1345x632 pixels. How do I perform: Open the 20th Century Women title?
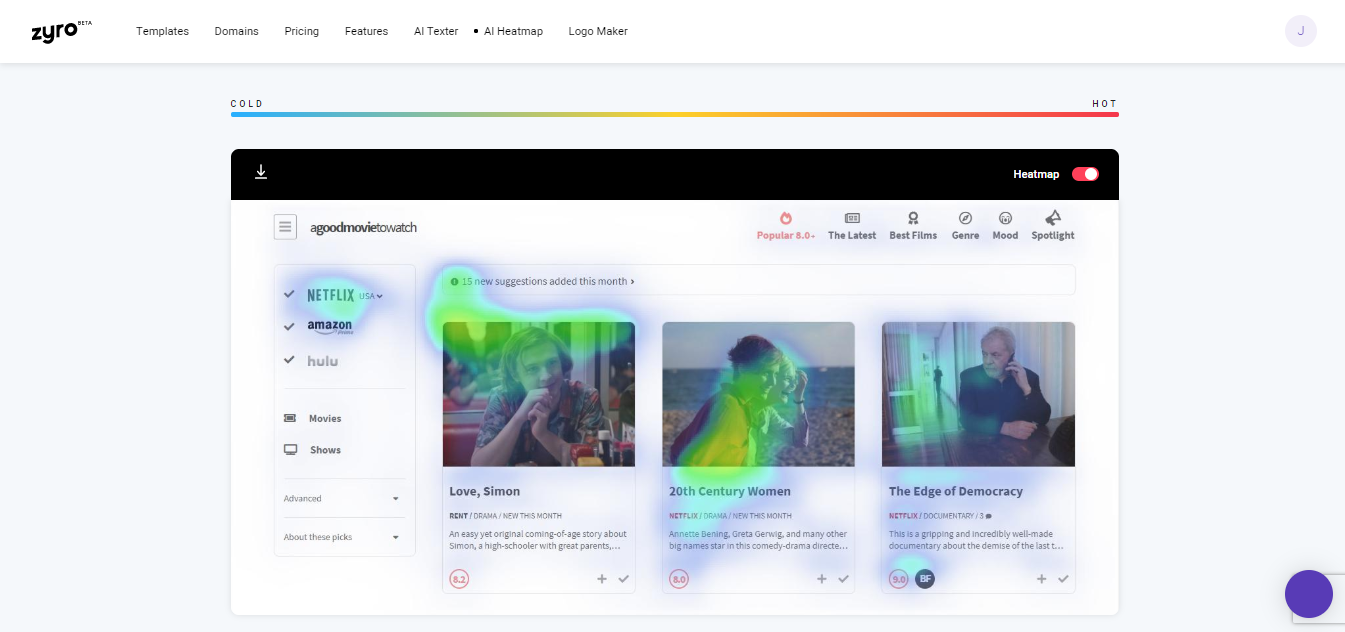[x=730, y=491]
